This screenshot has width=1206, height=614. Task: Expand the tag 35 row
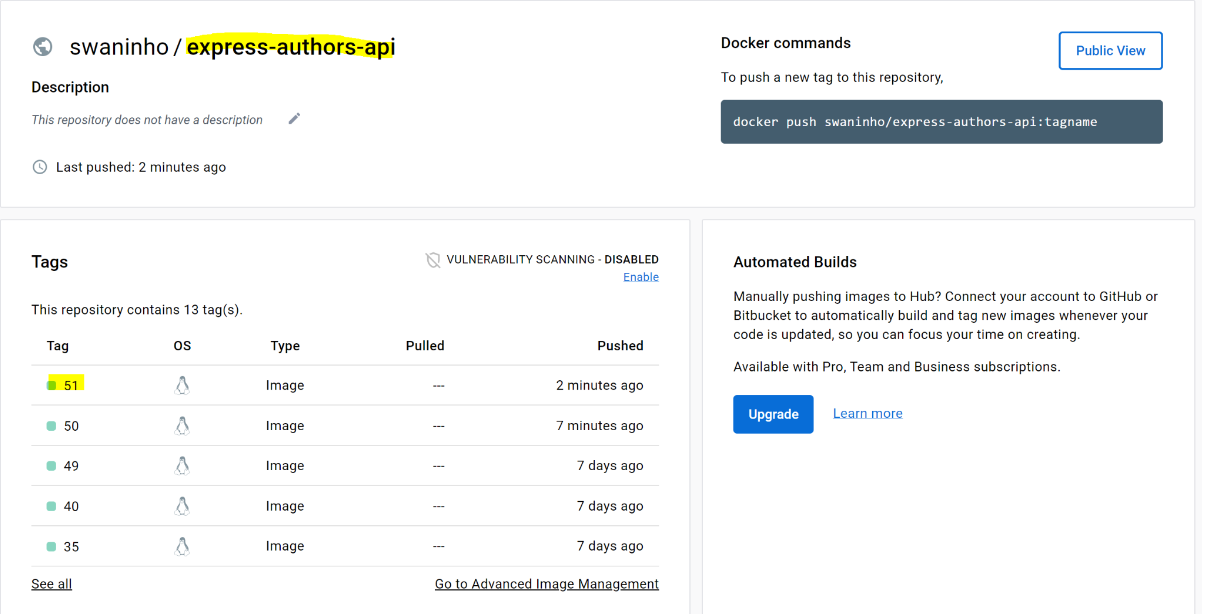pyautogui.click(x=68, y=546)
